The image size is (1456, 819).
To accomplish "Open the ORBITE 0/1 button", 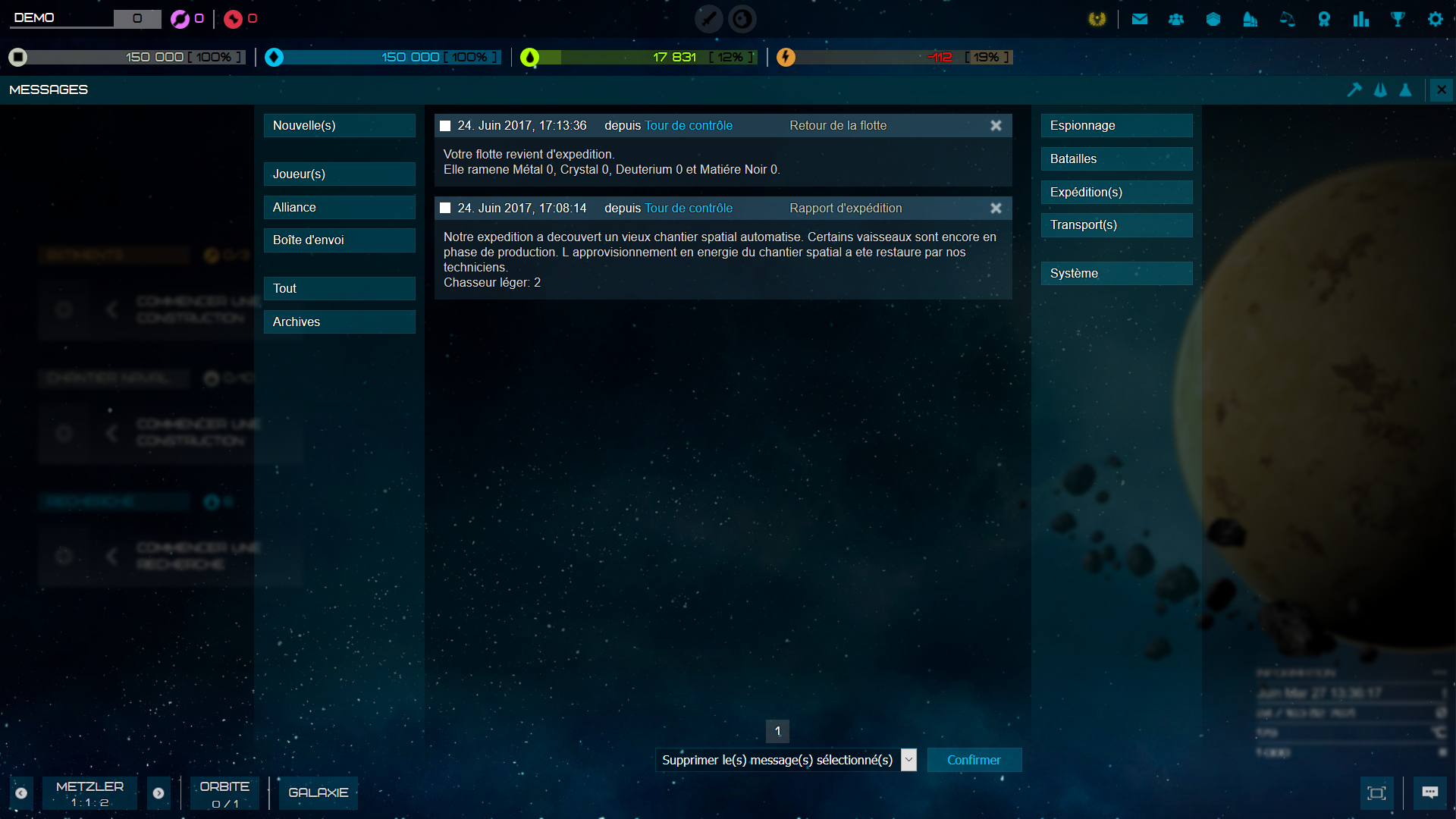I will pyautogui.click(x=224, y=793).
